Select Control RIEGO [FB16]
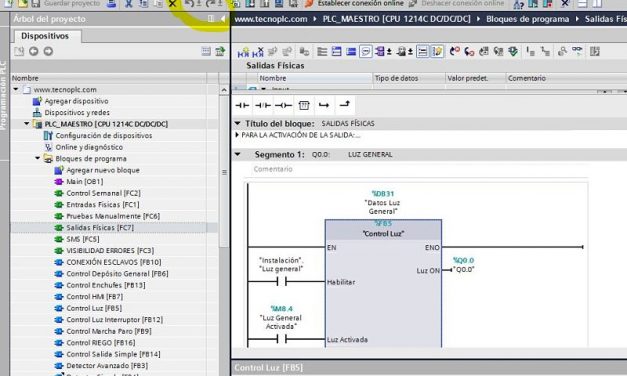This screenshot has width=627, height=376. (101, 343)
